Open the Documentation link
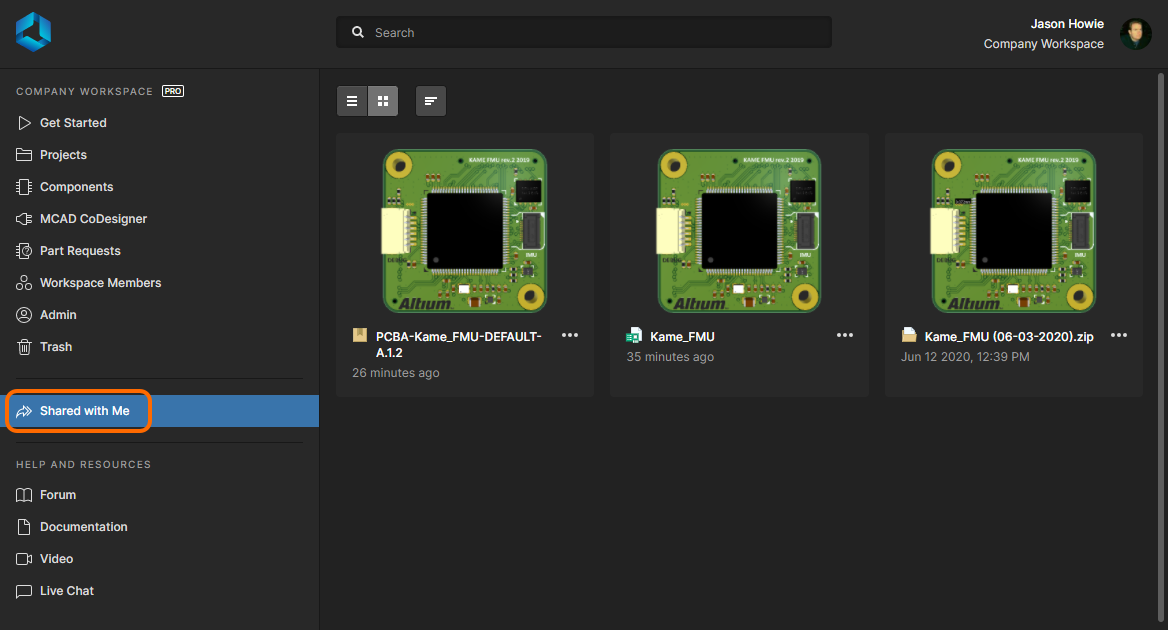The width and height of the screenshot is (1168, 630). (83, 527)
